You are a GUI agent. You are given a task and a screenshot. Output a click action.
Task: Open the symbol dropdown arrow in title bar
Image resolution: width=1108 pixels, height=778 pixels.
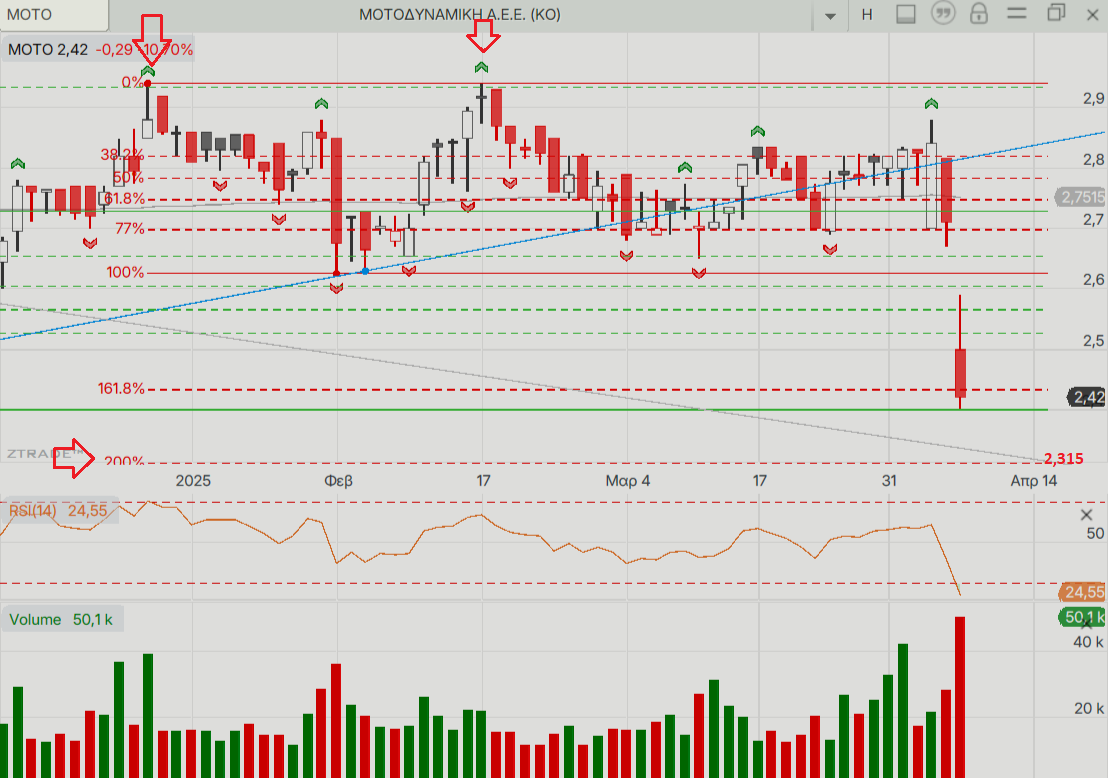pos(830,16)
